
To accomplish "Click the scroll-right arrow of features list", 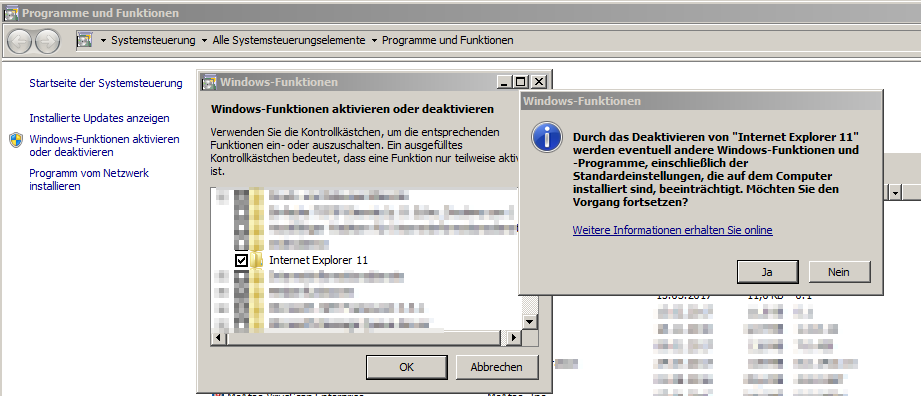I will click(514, 338).
